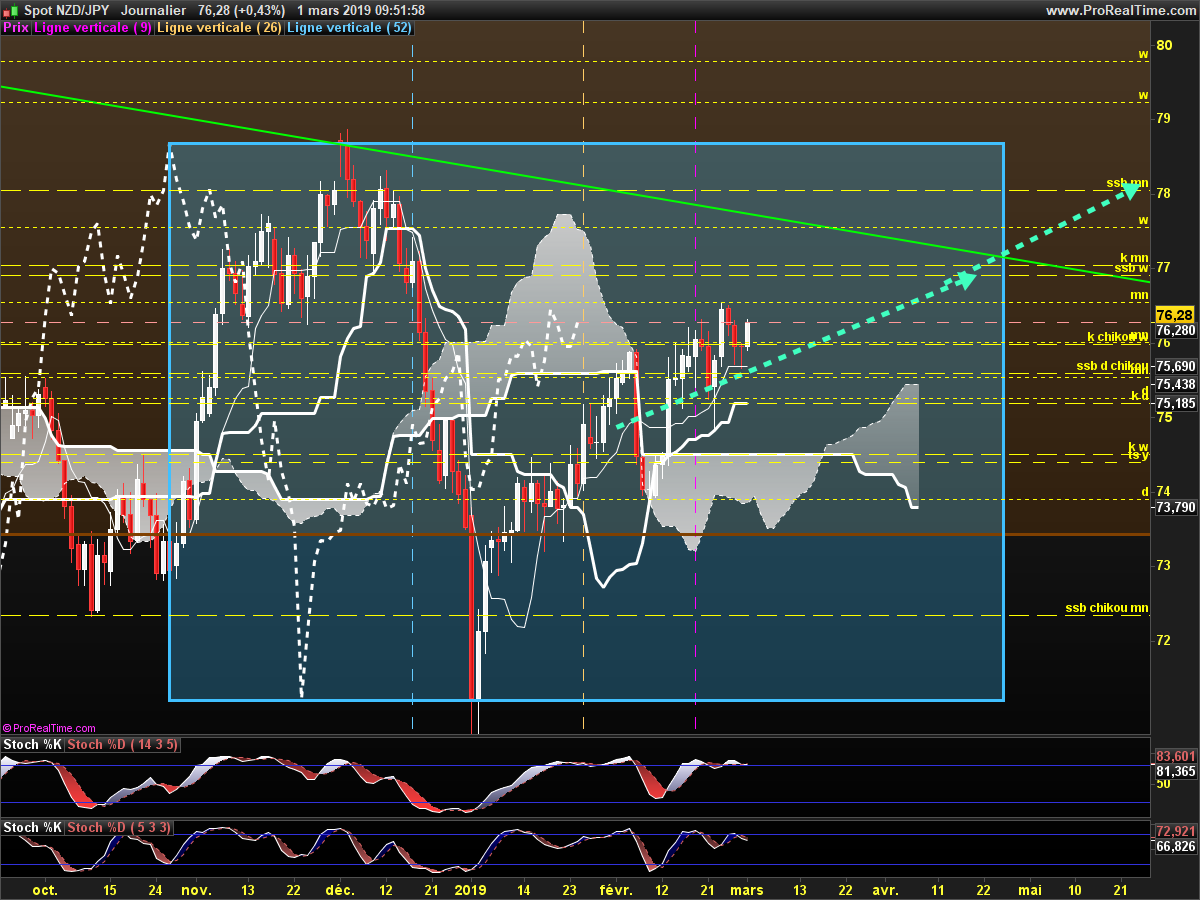Click the 'oct.' month marker on time axis
This screenshot has height=900, width=1200.
(46, 888)
